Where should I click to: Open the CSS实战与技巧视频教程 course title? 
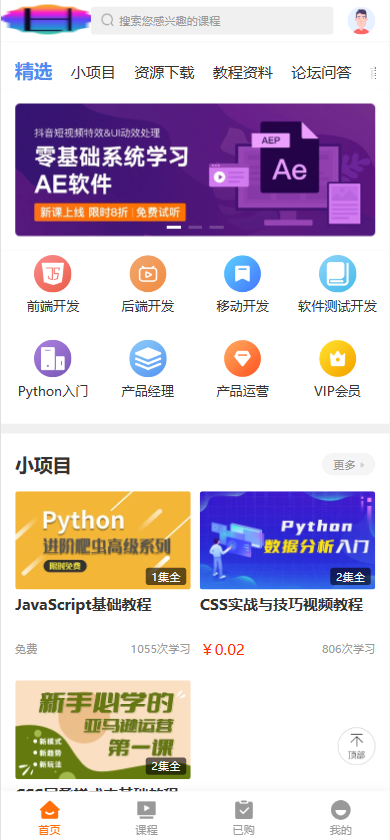pos(281,605)
